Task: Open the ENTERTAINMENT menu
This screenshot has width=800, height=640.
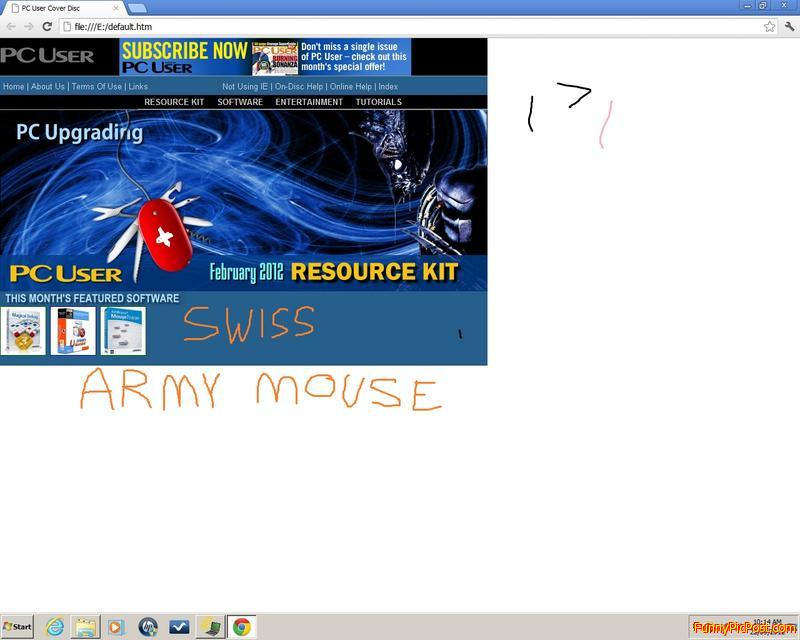Action: (309, 102)
